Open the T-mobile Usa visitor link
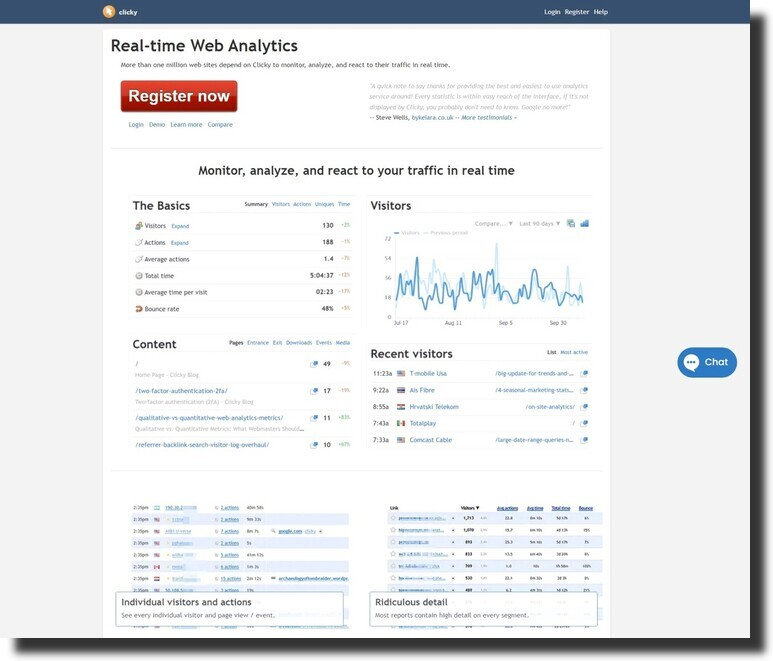 [428, 374]
